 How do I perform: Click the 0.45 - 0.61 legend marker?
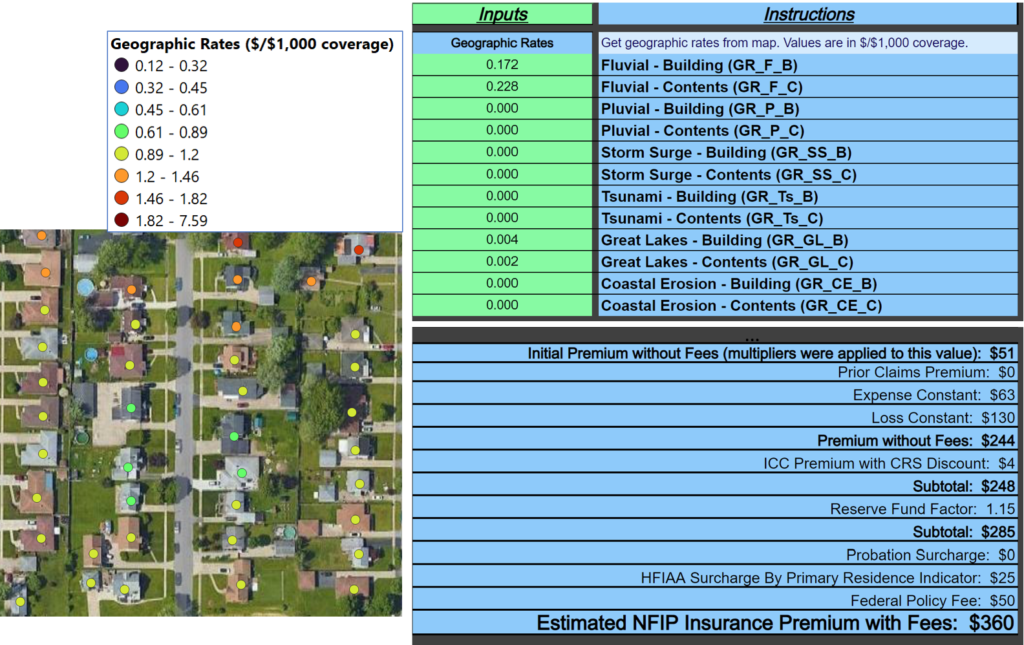click(121, 109)
